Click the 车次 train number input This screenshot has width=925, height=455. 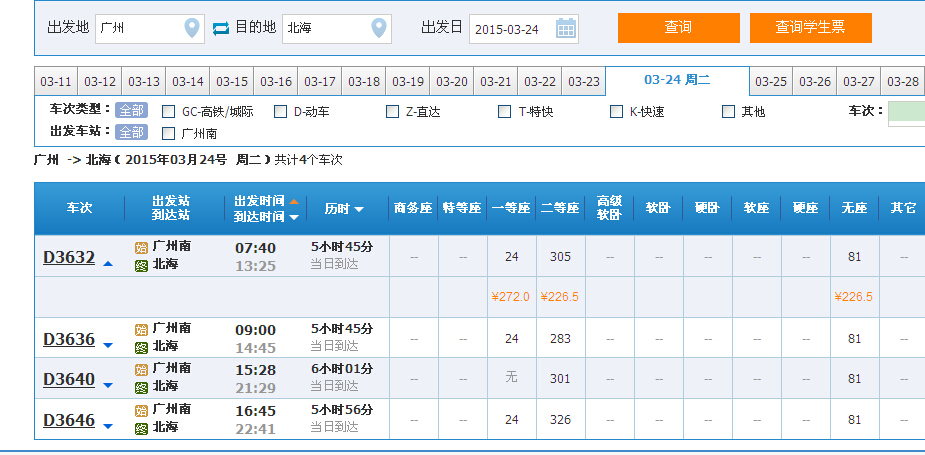[x=907, y=114]
